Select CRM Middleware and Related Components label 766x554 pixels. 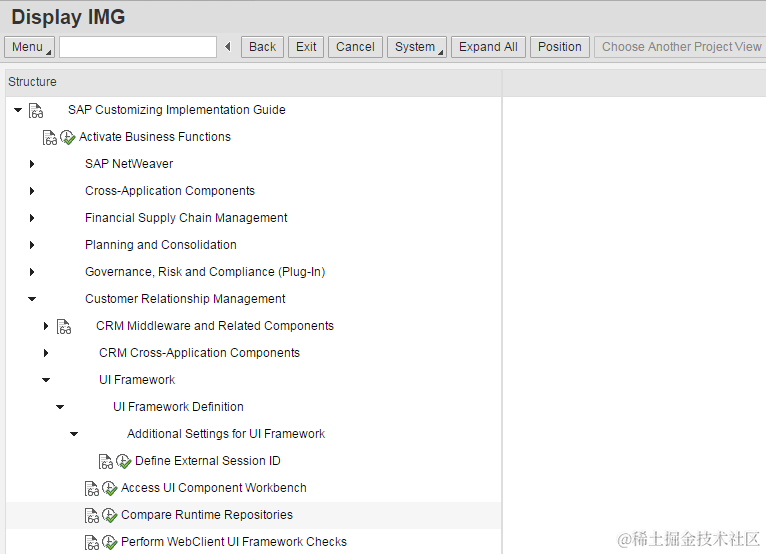point(215,326)
